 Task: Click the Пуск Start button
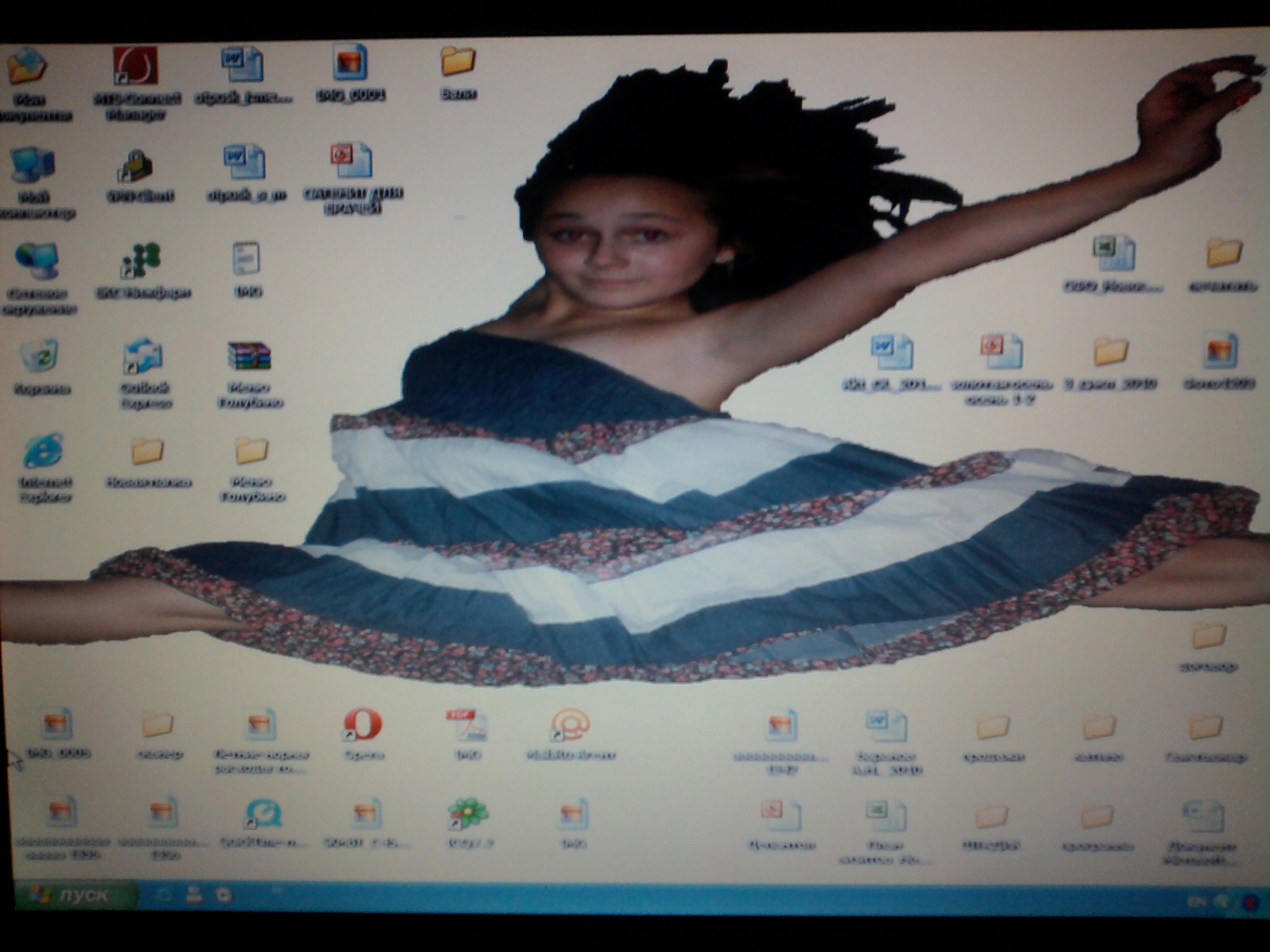[x=74, y=895]
